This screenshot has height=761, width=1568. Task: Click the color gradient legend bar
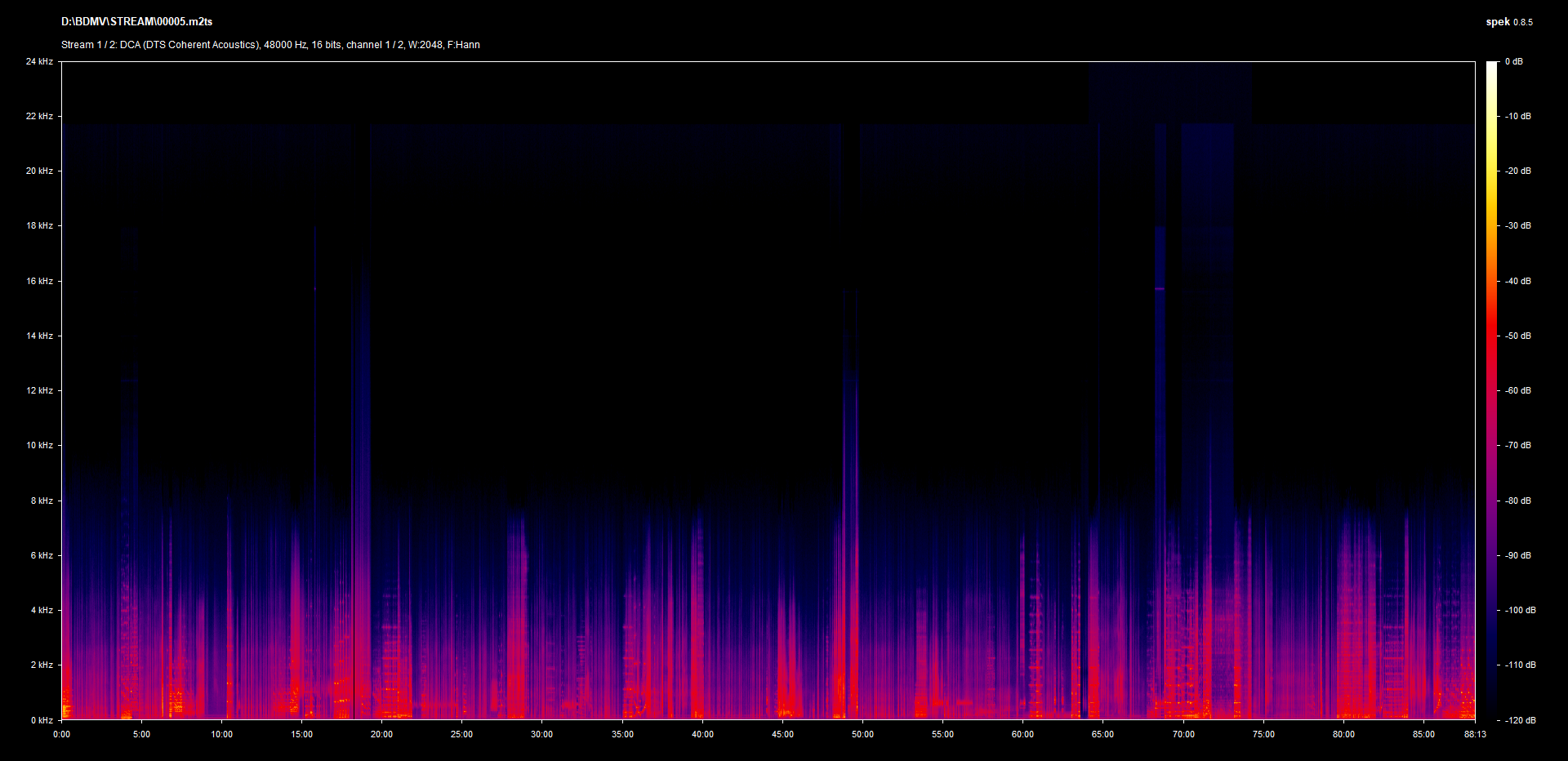point(1491,390)
